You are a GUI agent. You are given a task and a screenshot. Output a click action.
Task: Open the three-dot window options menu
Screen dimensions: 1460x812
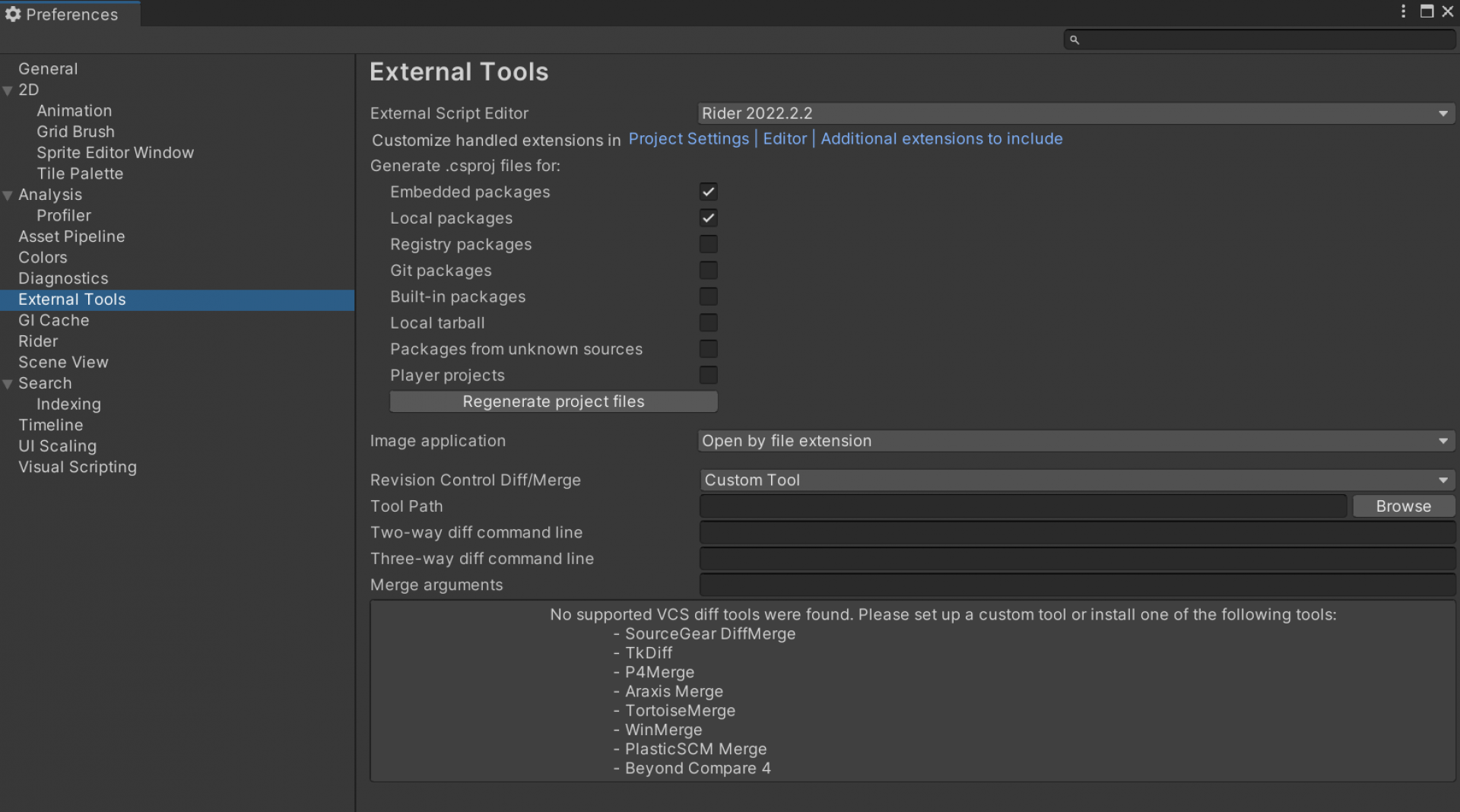[1404, 11]
